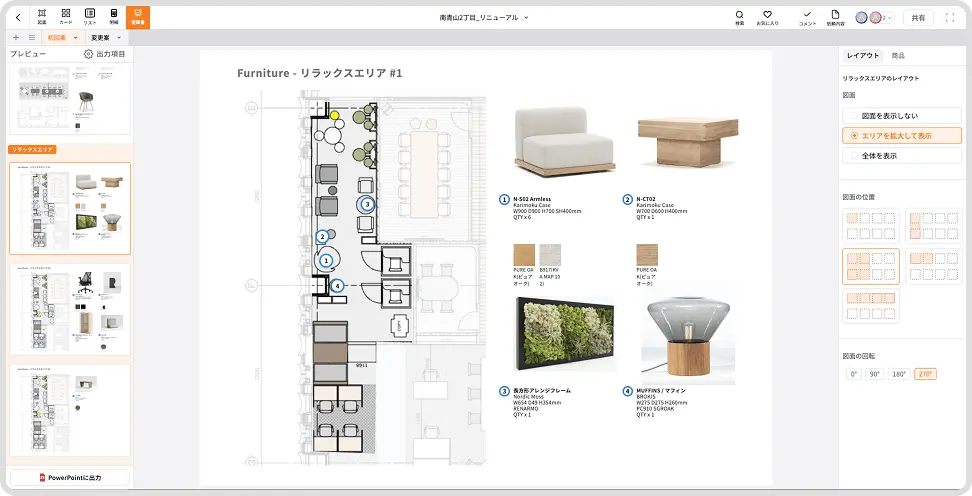Set drawing rotation to 90°

(877, 374)
